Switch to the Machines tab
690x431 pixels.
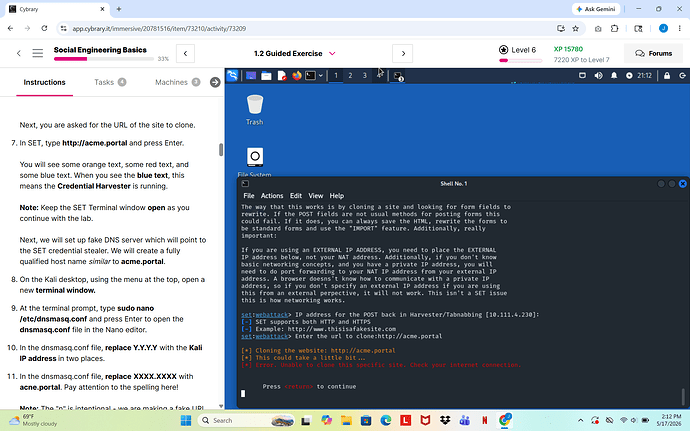pyautogui.click(x=177, y=82)
